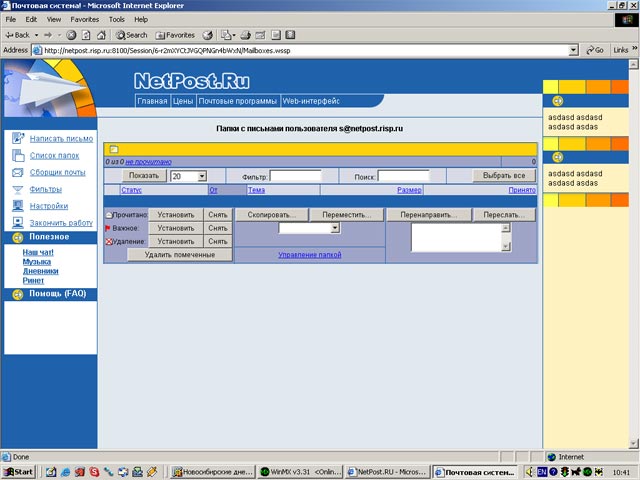
Task: Click the Переместить... button
Action: 347,215
